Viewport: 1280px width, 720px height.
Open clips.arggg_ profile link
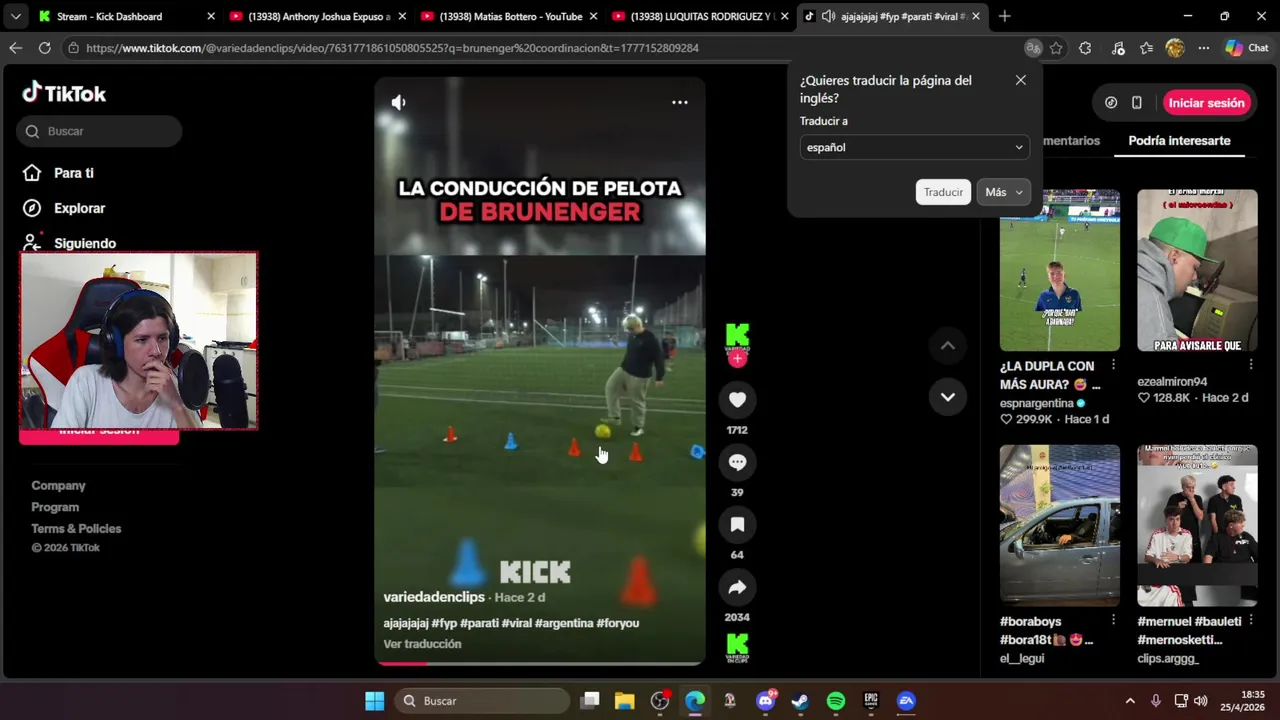(1168, 659)
